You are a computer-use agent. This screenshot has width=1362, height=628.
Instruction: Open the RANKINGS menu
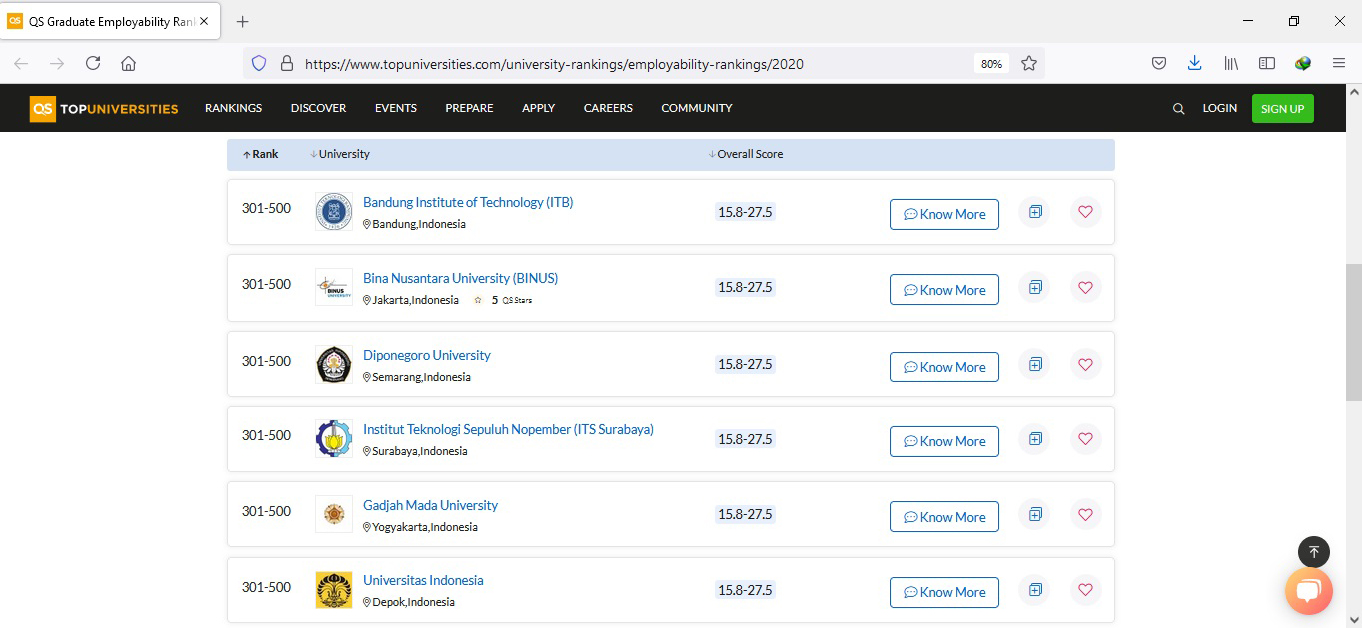[x=233, y=107]
